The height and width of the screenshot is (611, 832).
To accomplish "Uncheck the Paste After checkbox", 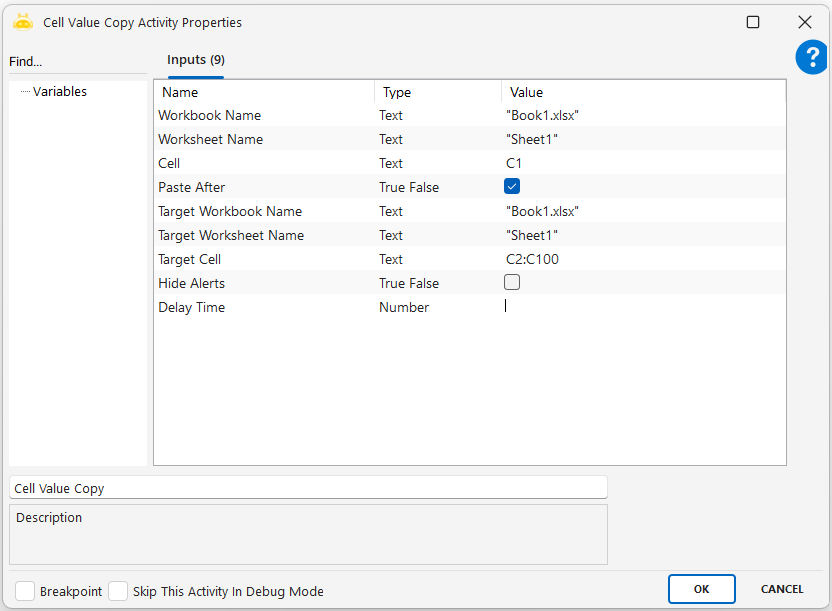I will point(512,186).
